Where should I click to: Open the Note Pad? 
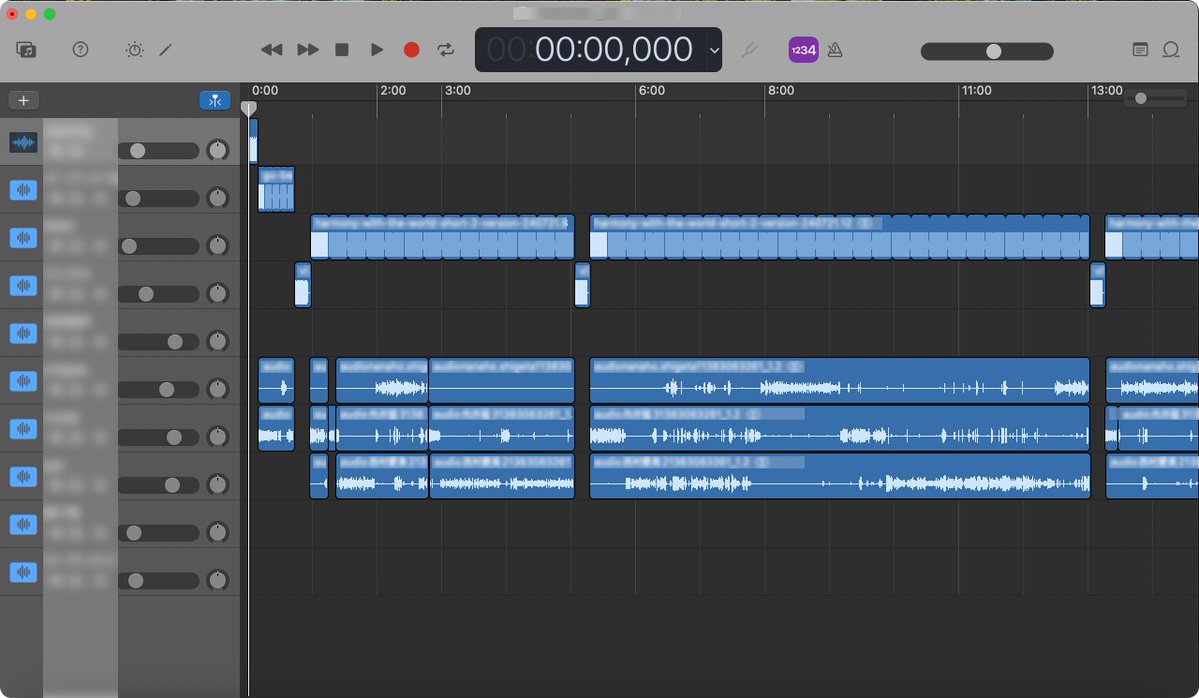coord(1140,50)
